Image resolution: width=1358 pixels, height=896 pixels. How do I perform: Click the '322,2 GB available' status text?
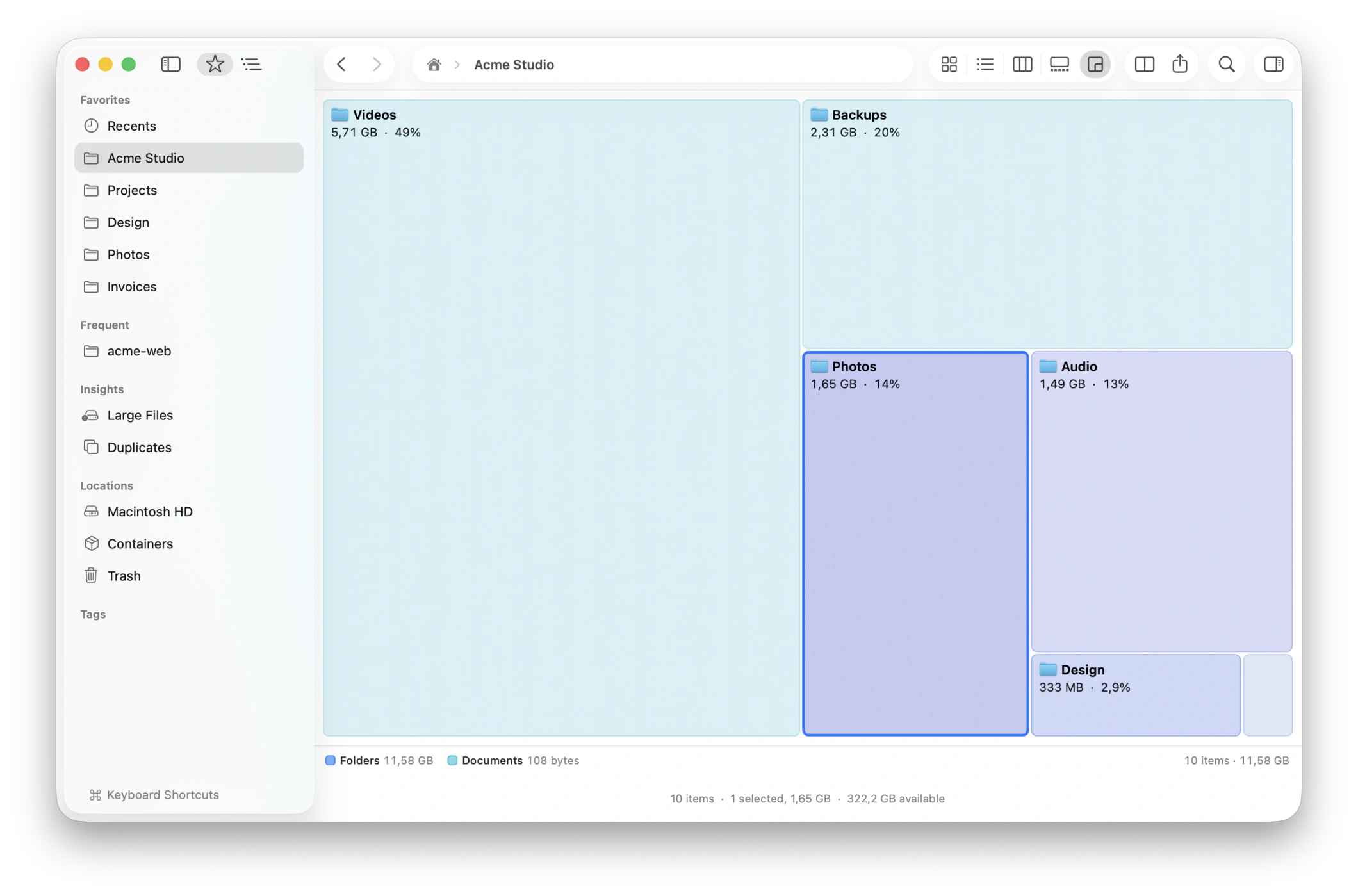[896, 799]
